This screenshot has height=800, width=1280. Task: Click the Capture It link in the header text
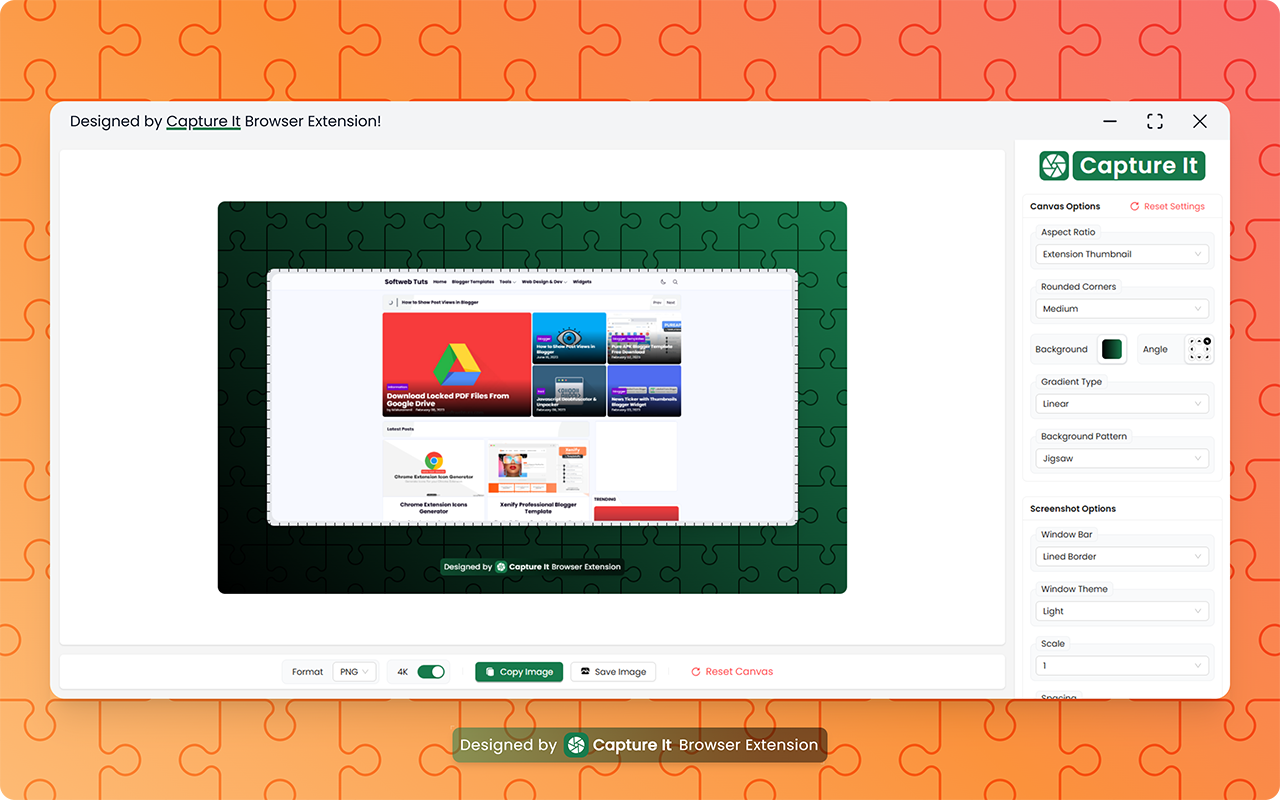(x=203, y=120)
